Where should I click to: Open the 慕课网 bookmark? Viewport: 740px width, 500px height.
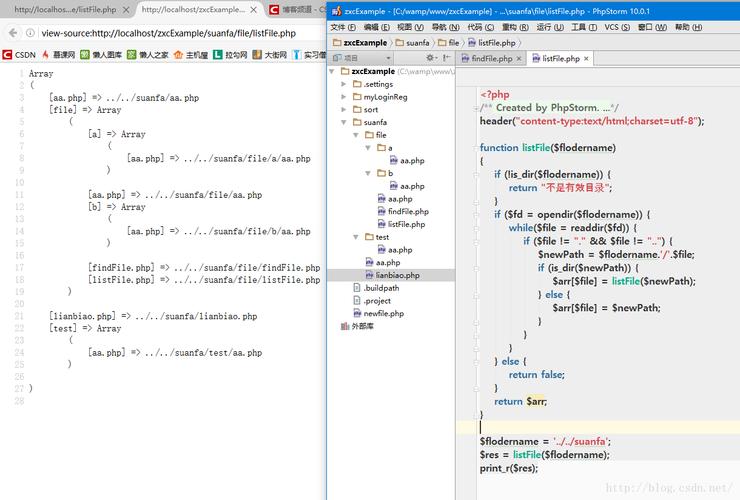point(59,55)
